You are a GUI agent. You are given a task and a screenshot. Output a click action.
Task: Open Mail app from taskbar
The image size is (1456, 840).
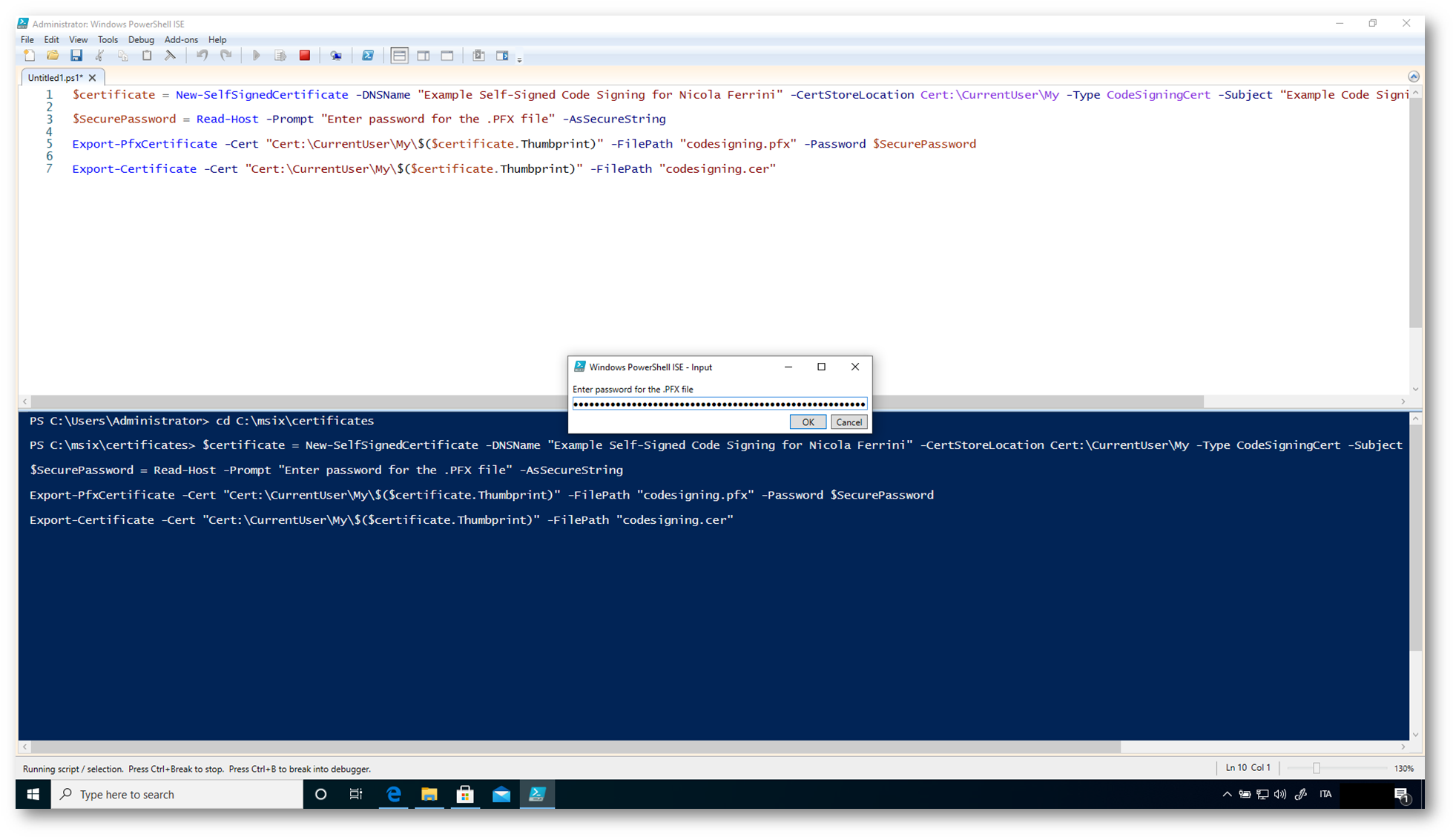coord(501,794)
